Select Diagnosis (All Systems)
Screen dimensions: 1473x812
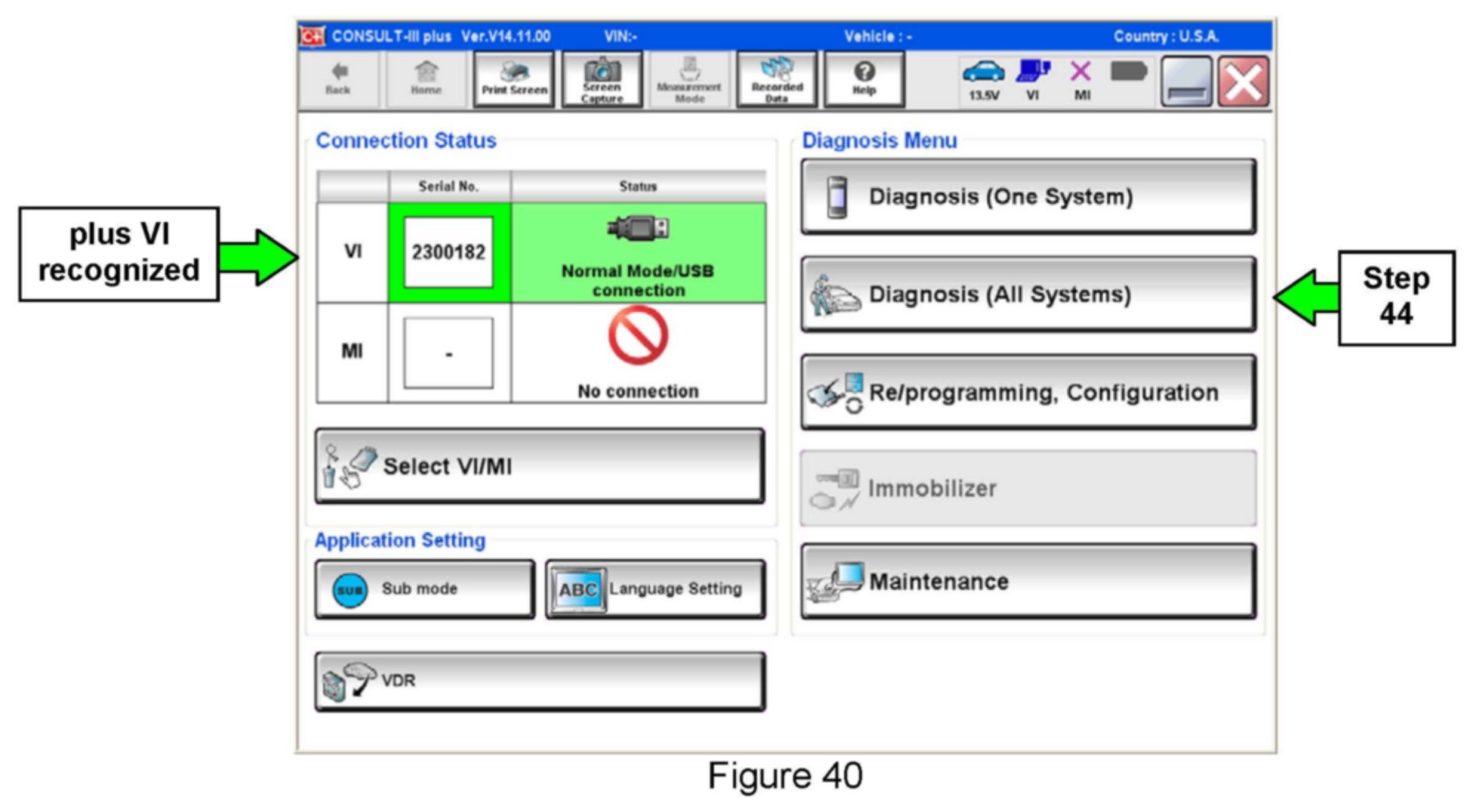point(1028,295)
